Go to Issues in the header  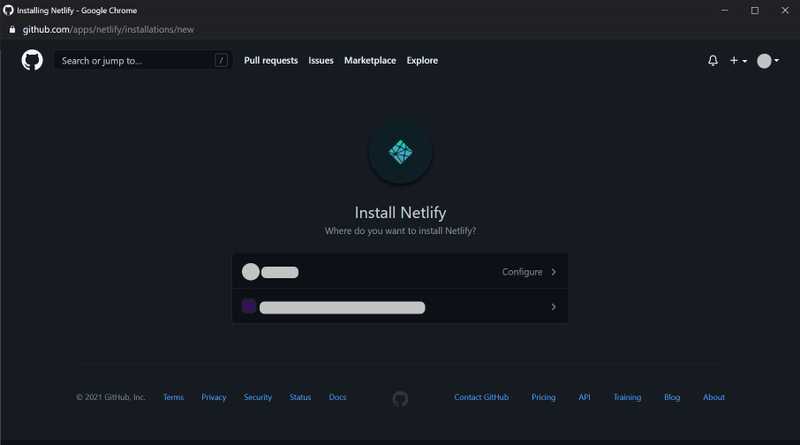(x=321, y=61)
